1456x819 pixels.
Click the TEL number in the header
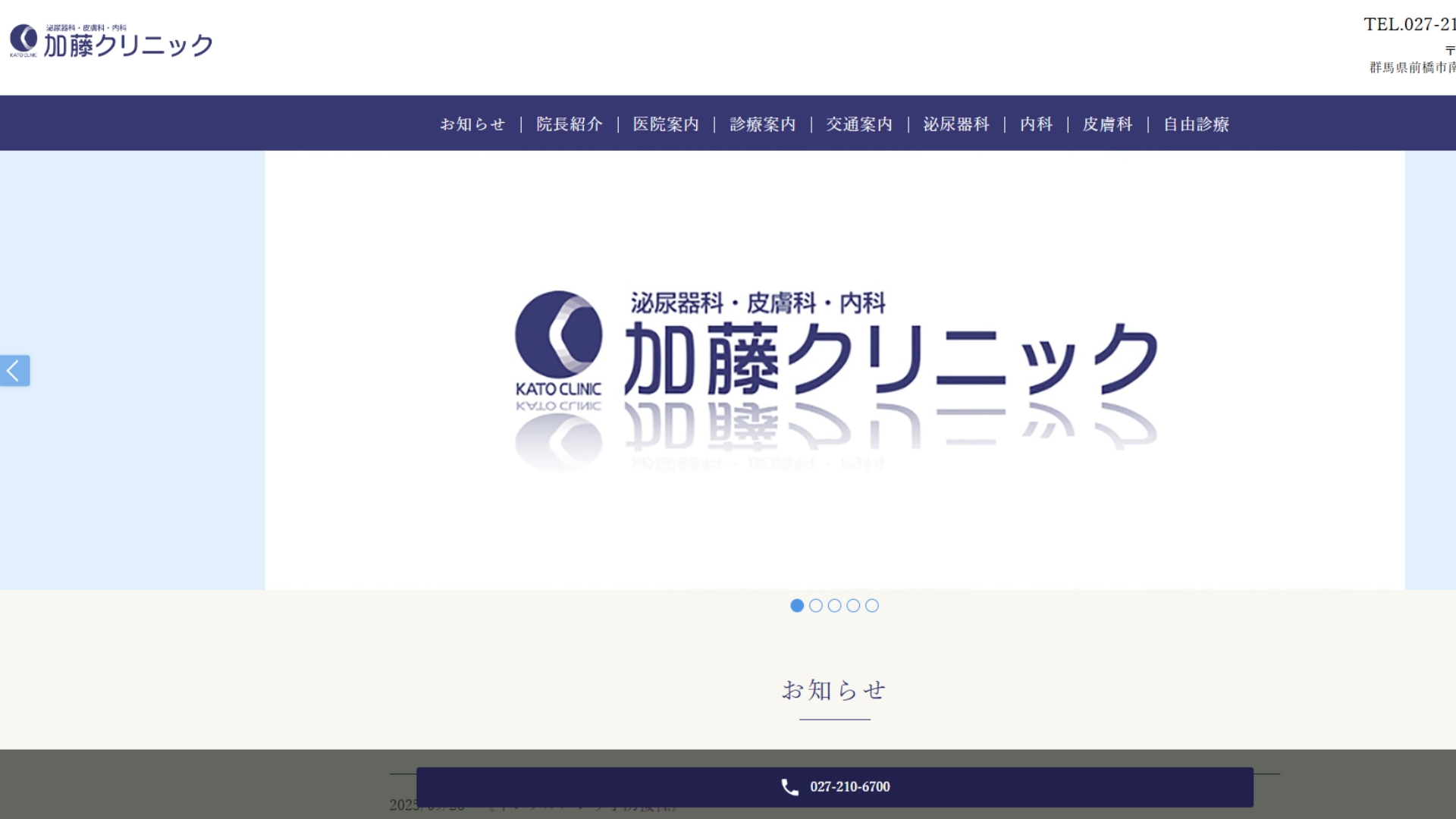tap(1410, 26)
